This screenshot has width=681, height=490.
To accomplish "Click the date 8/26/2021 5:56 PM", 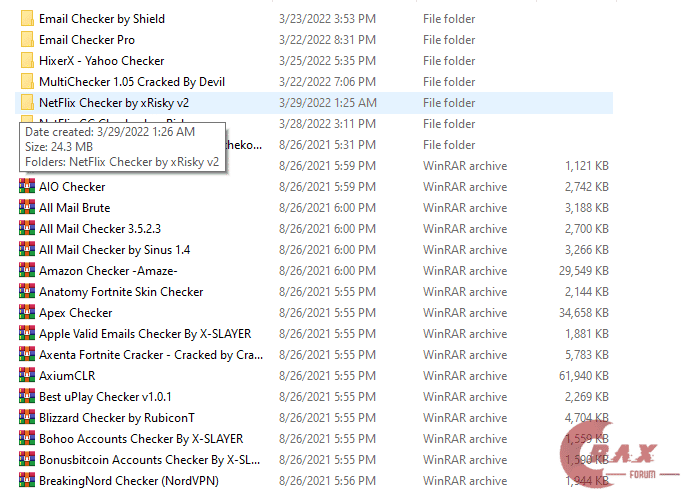I will (x=327, y=481).
